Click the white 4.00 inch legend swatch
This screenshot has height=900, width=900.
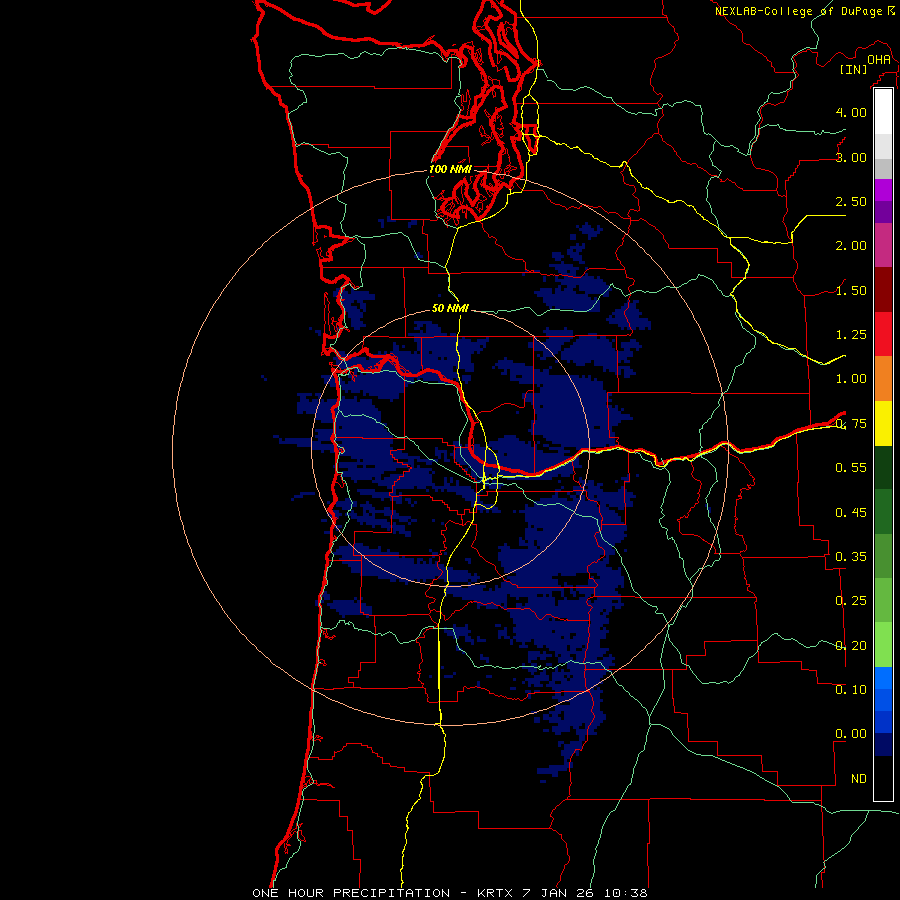point(883,112)
